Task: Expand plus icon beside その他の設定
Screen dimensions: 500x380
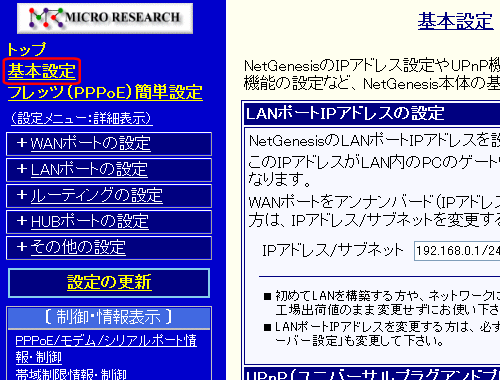Action: pos(22,247)
